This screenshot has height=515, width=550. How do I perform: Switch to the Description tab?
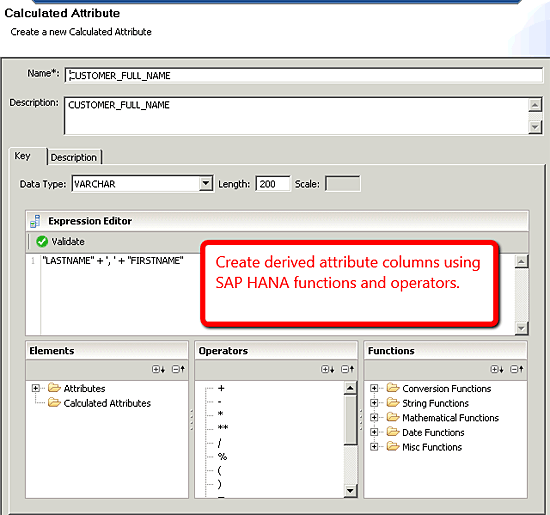point(74,157)
